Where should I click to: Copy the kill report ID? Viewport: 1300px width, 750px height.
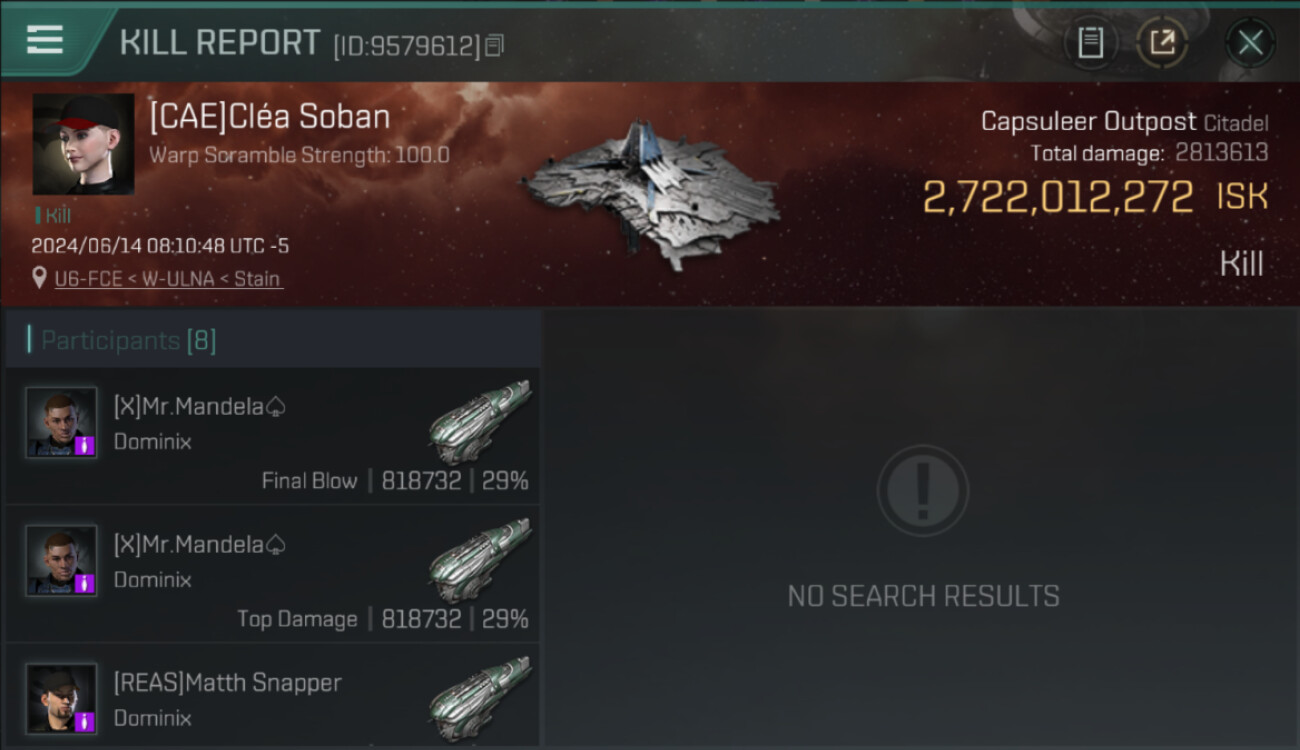point(495,46)
